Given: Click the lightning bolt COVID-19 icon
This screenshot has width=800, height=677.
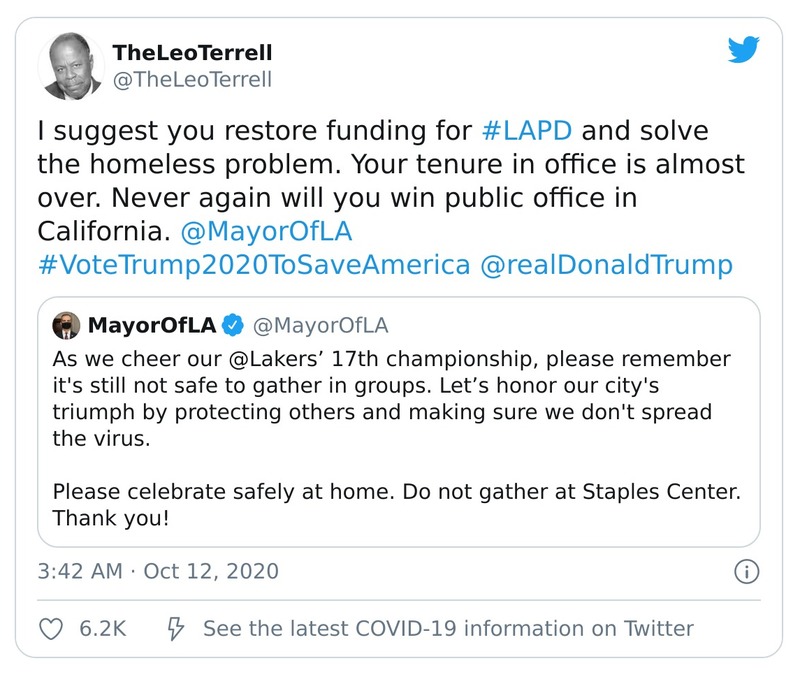Looking at the screenshot, I should click(175, 629).
